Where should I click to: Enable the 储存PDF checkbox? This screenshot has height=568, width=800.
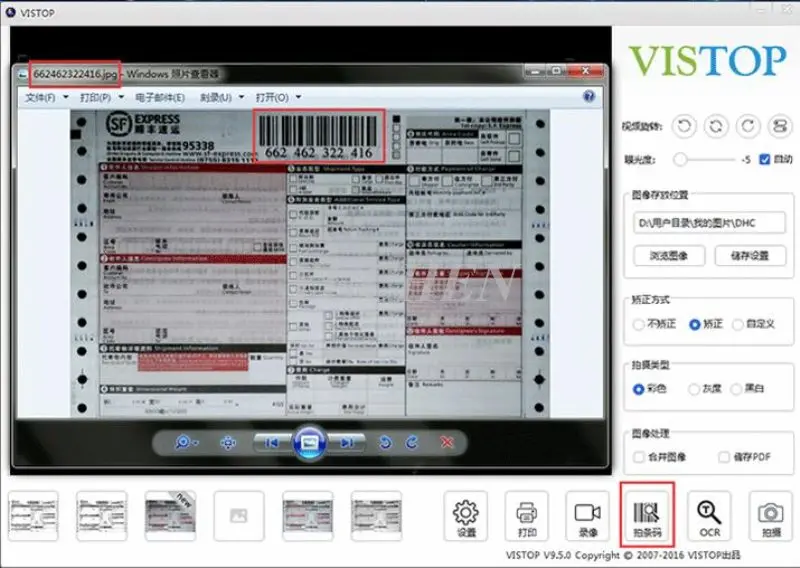723,457
